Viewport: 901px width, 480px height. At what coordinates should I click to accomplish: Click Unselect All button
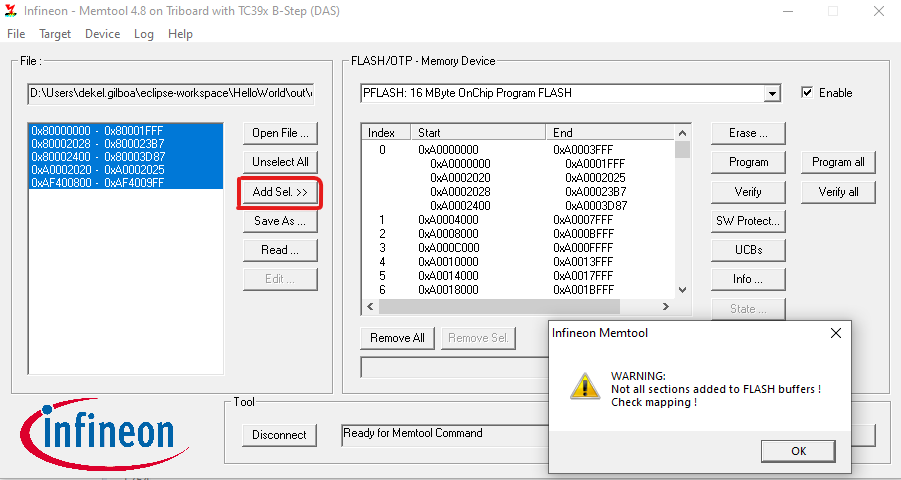click(x=280, y=162)
